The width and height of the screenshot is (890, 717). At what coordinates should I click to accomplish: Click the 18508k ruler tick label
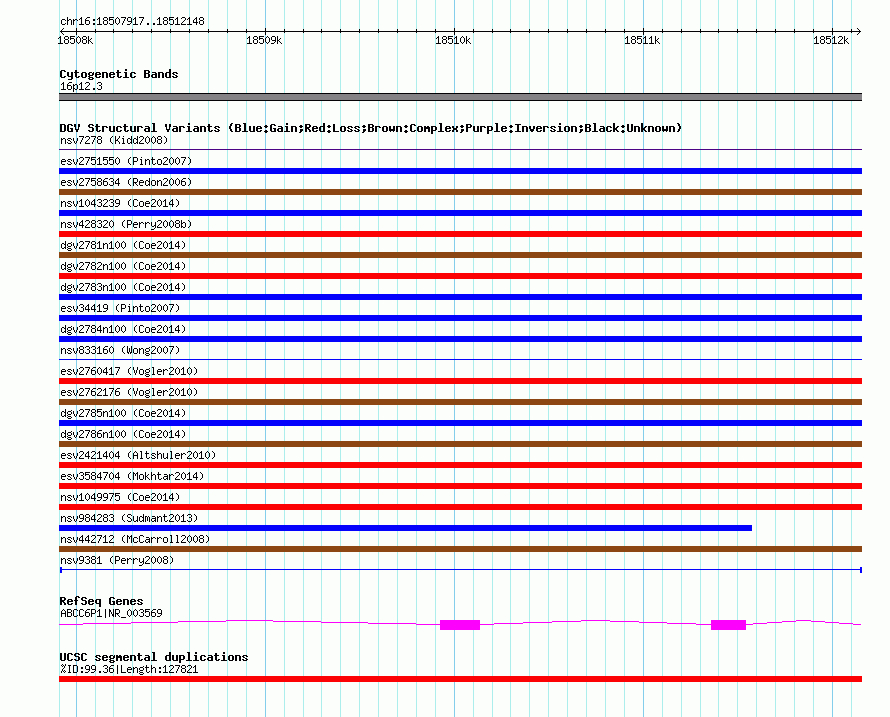pyautogui.click(x=75, y=40)
